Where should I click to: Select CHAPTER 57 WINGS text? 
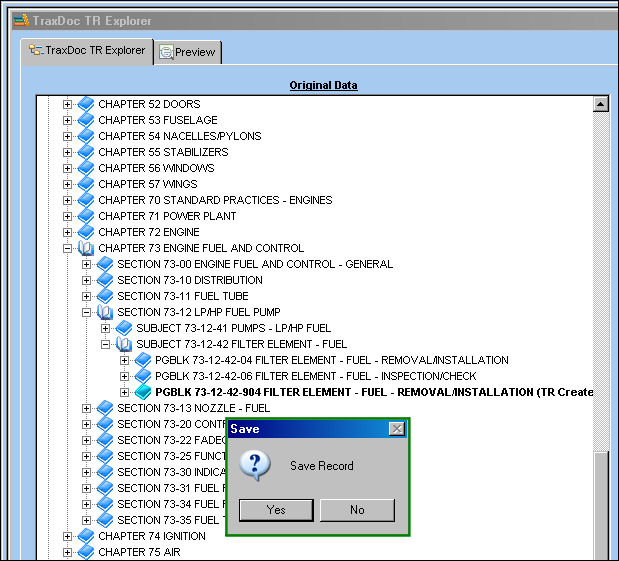coord(148,184)
